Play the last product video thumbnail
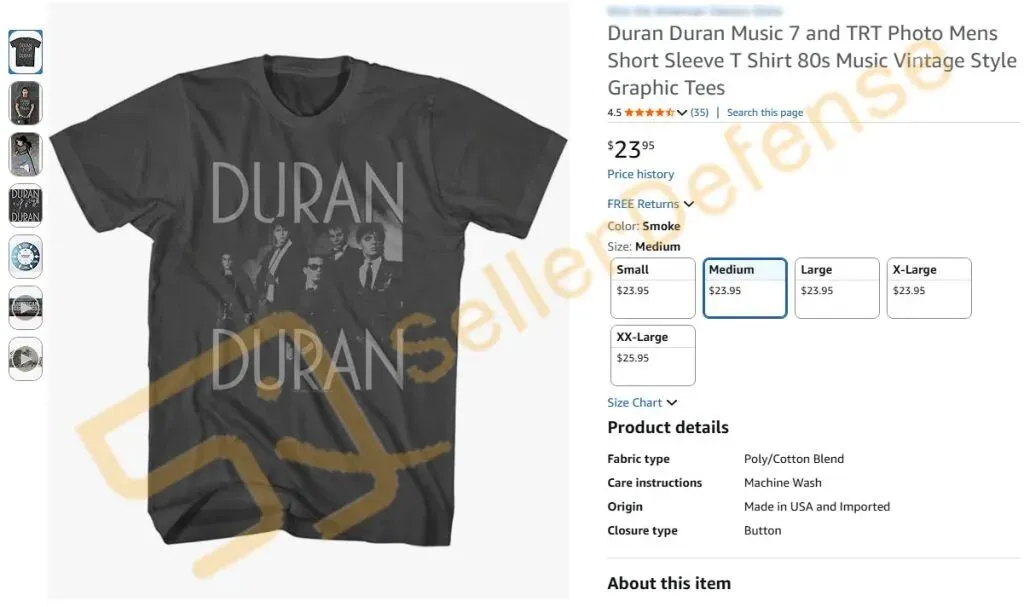Image resolution: width=1024 pixels, height=607 pixels. tap(25, 359)
